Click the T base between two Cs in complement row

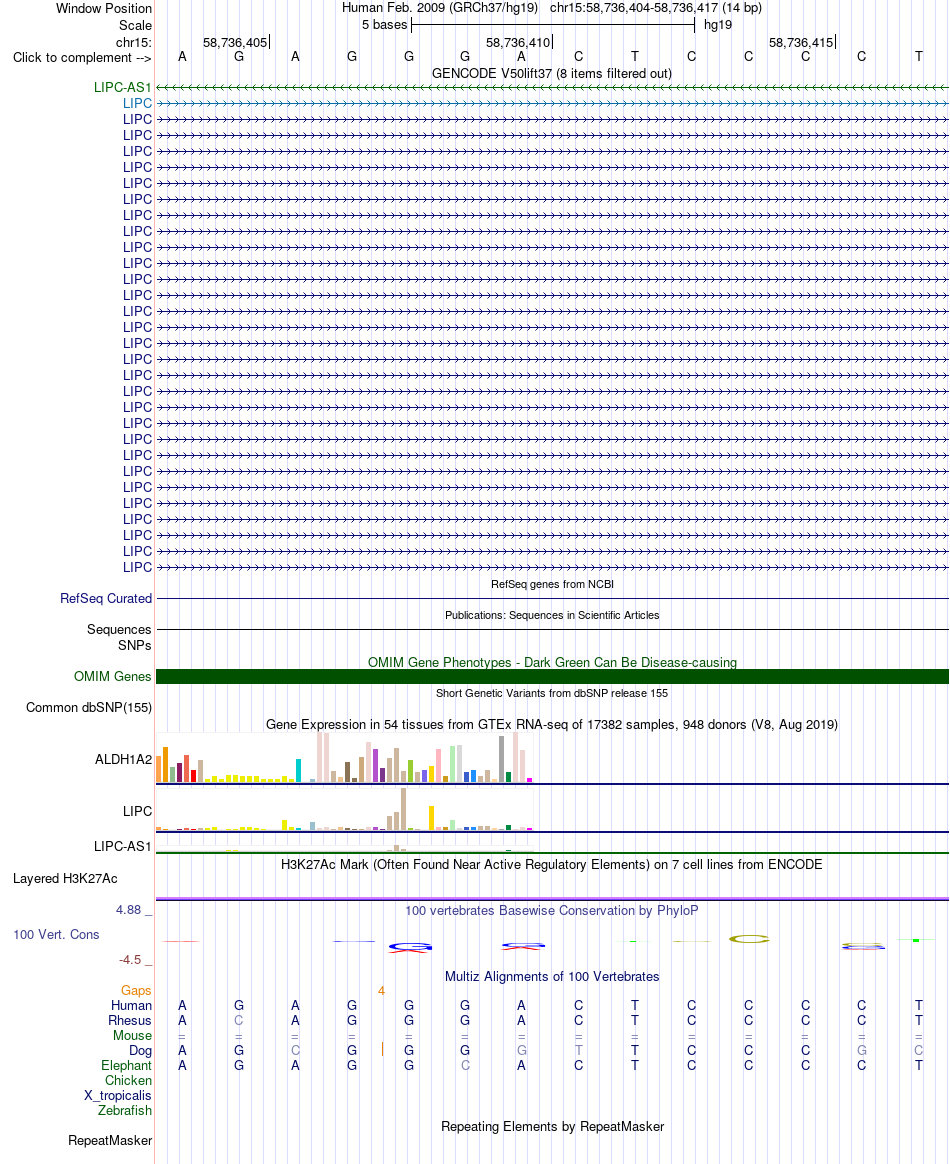(x=635, y=56)
